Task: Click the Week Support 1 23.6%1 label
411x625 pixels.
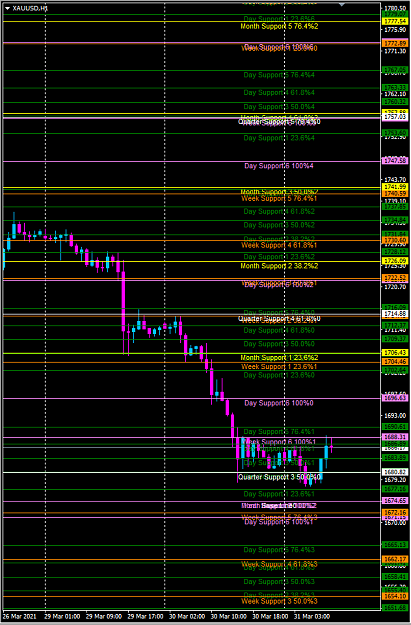Action: (279, 366)
